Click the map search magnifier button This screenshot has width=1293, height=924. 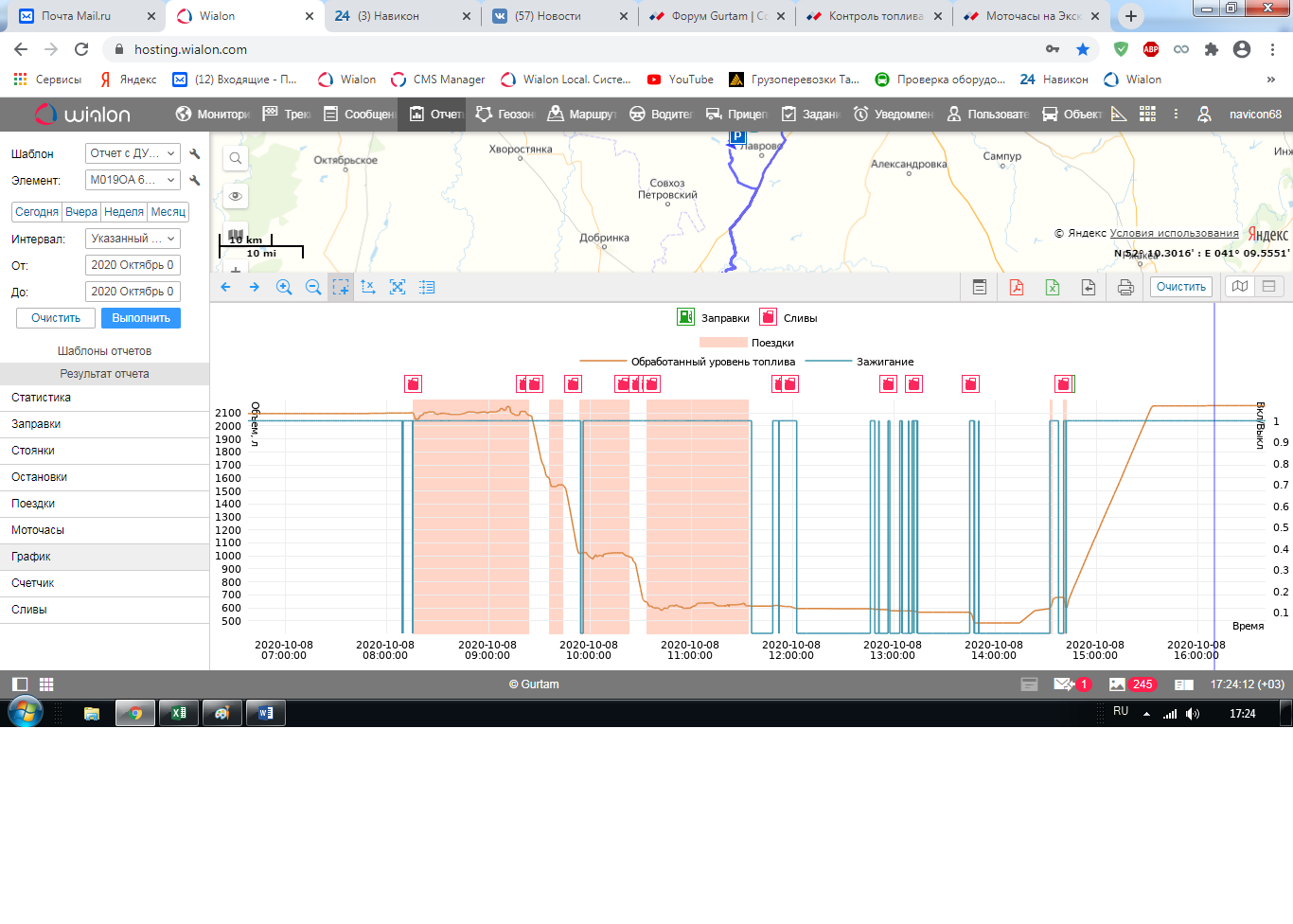click(236, 158)
